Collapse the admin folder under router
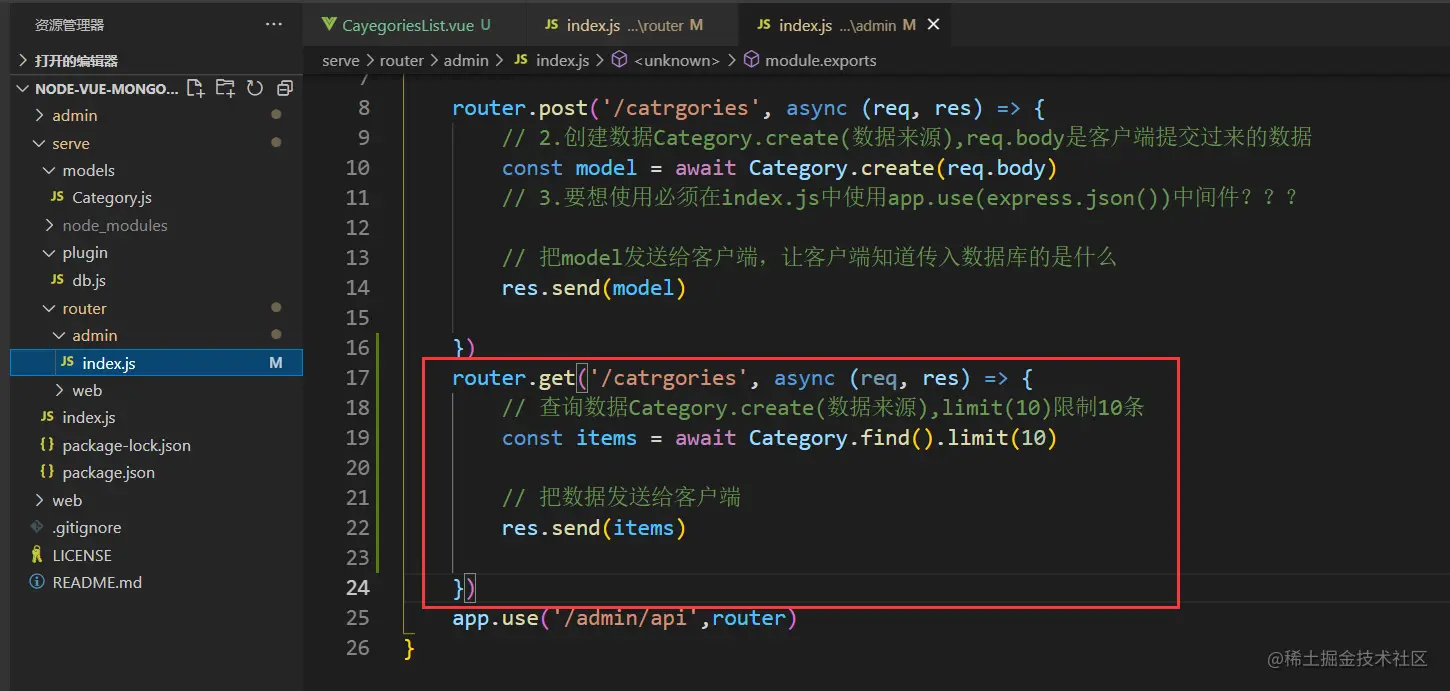 click(x=95, y=335)
